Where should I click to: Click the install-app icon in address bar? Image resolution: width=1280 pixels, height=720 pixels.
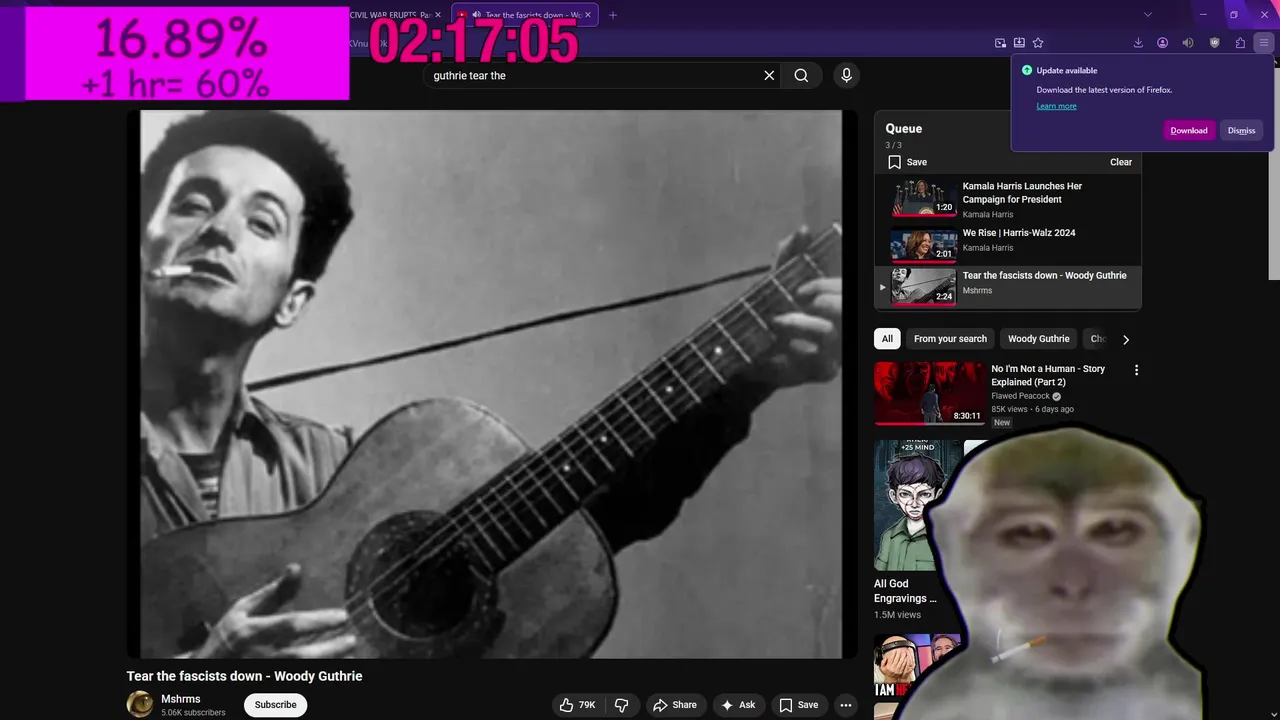[1019, 43]
